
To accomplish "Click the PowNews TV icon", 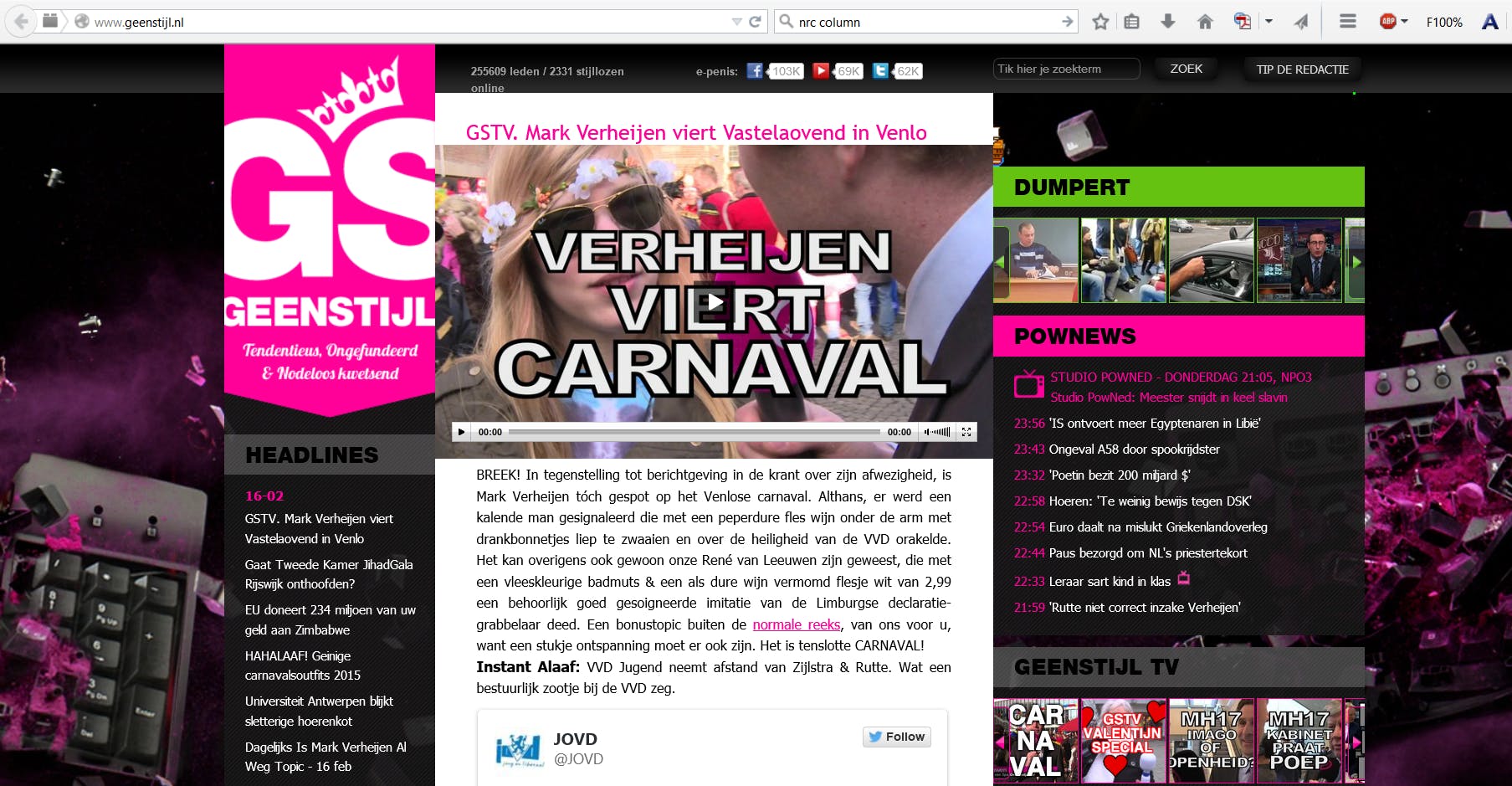I will click(1028, 384).
